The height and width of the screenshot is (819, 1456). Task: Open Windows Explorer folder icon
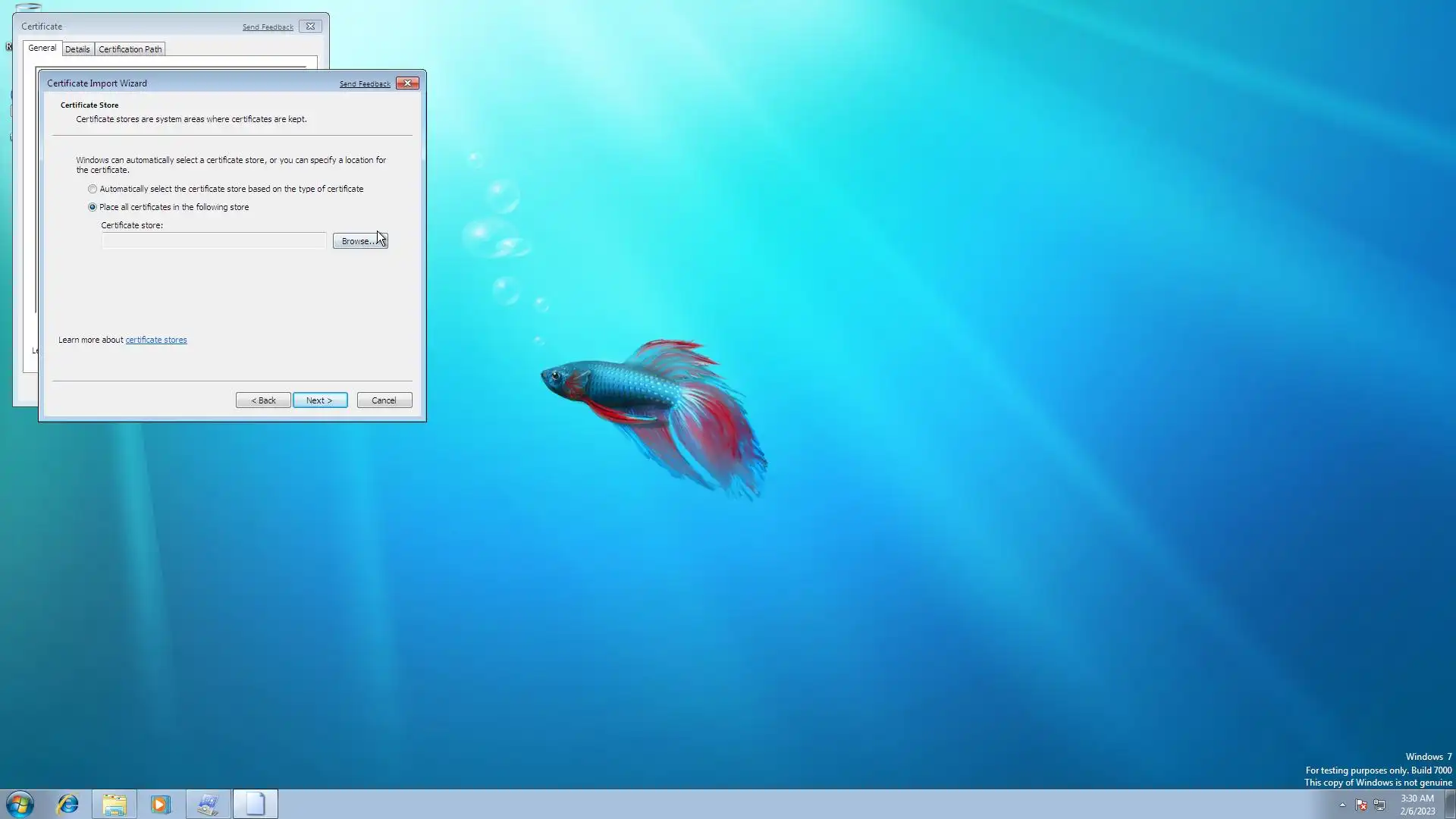click(x=115, y=804)
